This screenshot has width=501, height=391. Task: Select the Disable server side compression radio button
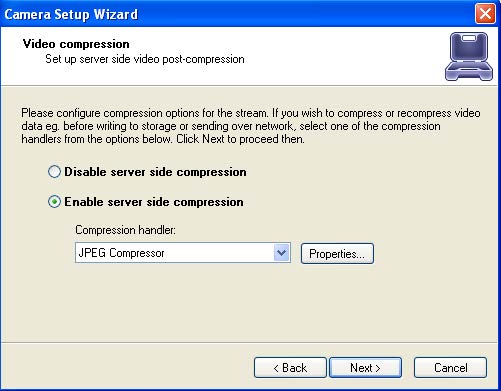click(x=54, y=172)
